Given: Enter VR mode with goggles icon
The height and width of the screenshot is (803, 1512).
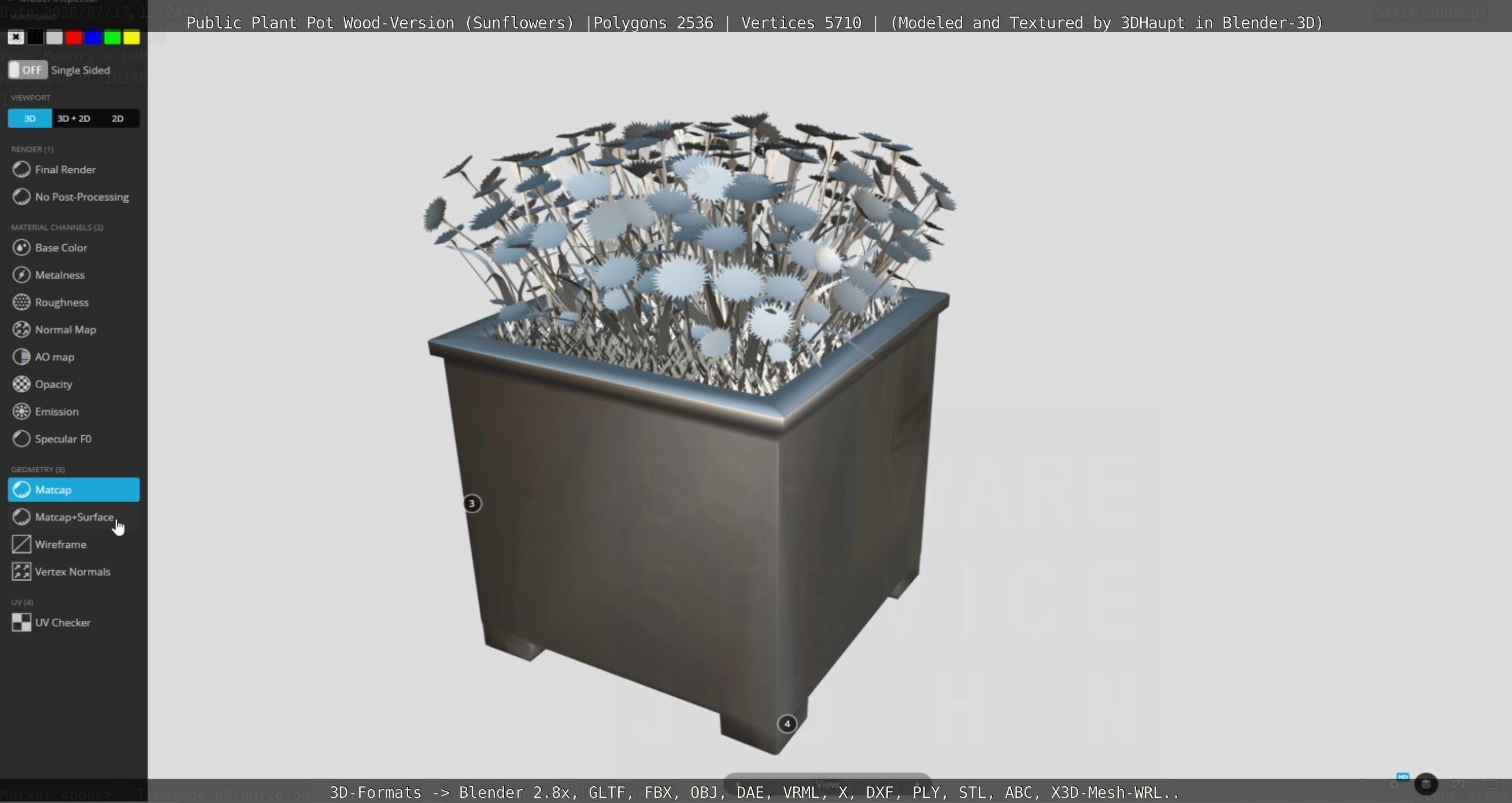Looking at the screenshot, I should (x=1458, y=784).
